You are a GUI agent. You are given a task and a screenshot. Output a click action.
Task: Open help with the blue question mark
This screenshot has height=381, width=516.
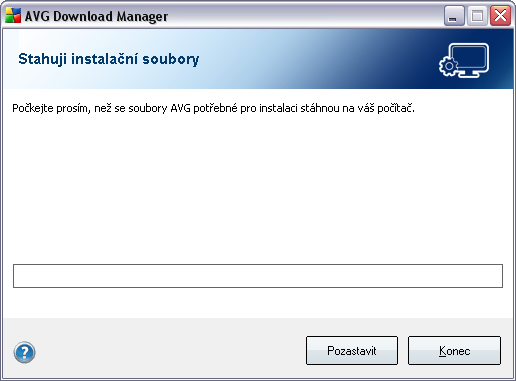pyautogui.click(x=24, y=352)
